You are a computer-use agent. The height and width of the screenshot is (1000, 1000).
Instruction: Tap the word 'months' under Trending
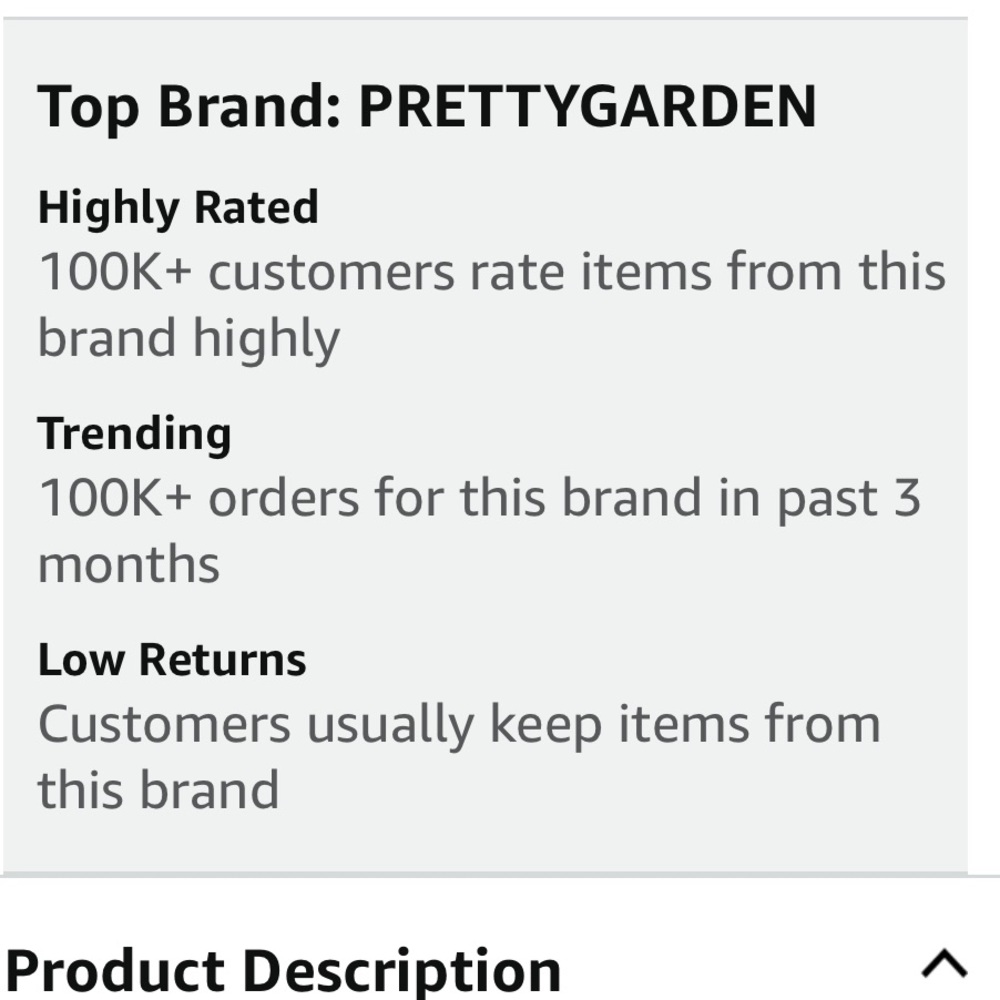click(129, 566)
